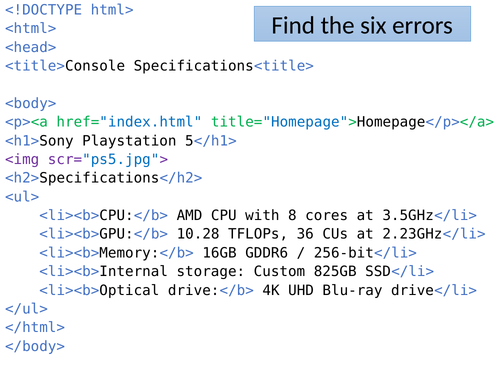The height and width of the screenshot is (375, 500).
Task: Click the 'Optical drive' list item line
Action: pyautogui.click(x=258, y=290)
